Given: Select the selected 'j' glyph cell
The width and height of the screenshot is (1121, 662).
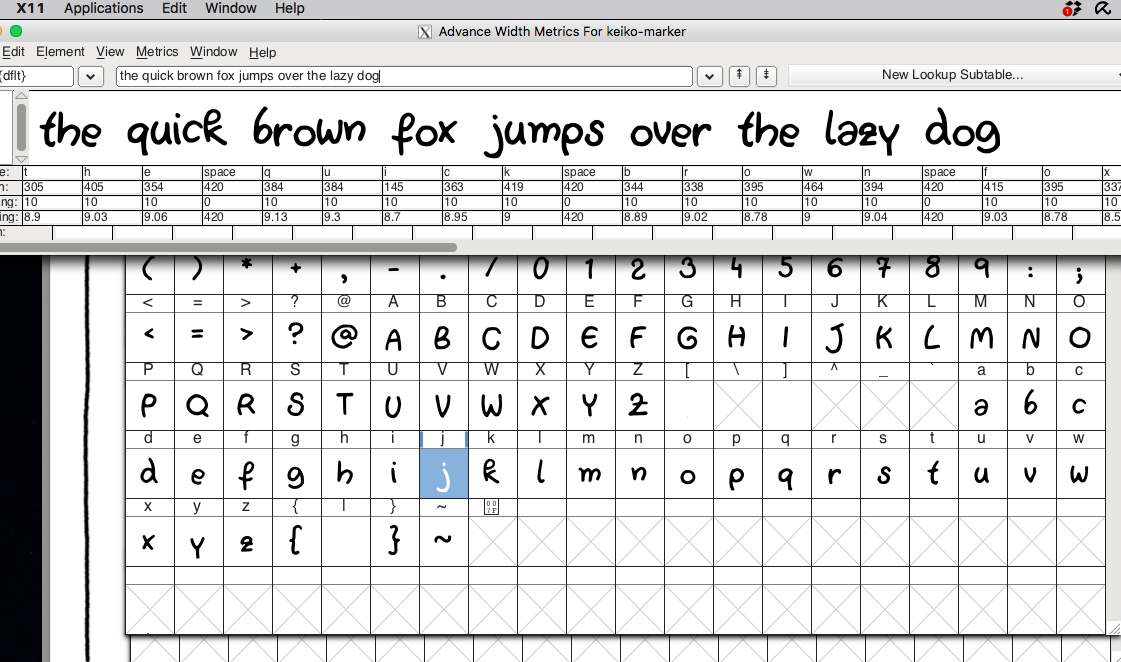Looking at the screenshot, I should (x=443, y=473).
